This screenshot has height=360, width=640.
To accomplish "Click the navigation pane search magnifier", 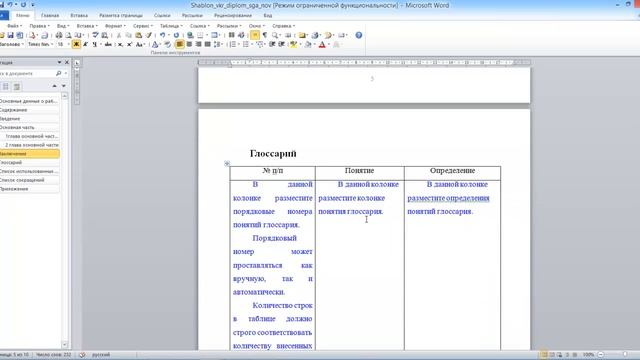I will (x=58, y=73).
